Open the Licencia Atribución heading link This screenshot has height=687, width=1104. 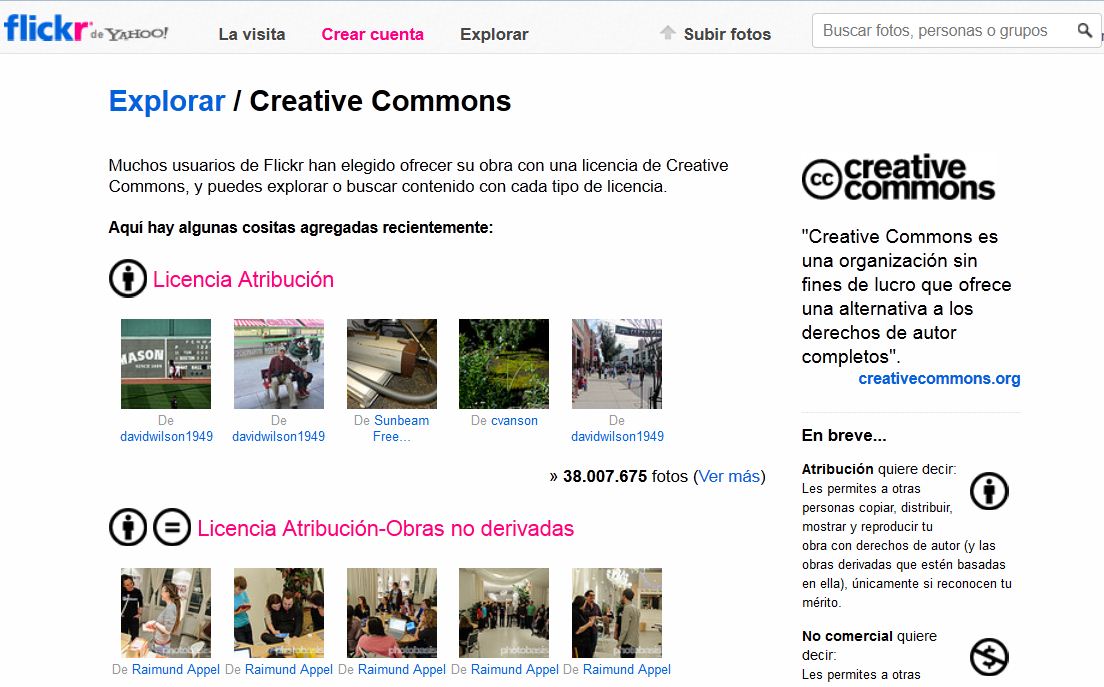point(243,279)
